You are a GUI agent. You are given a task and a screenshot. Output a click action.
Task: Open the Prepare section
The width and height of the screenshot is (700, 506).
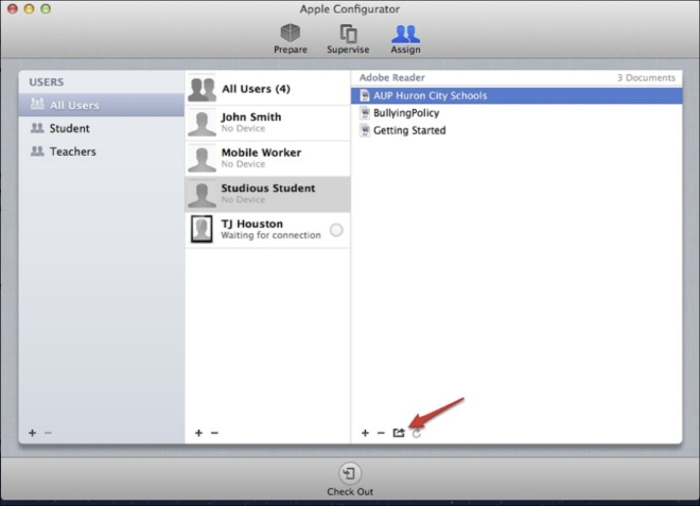290,39
